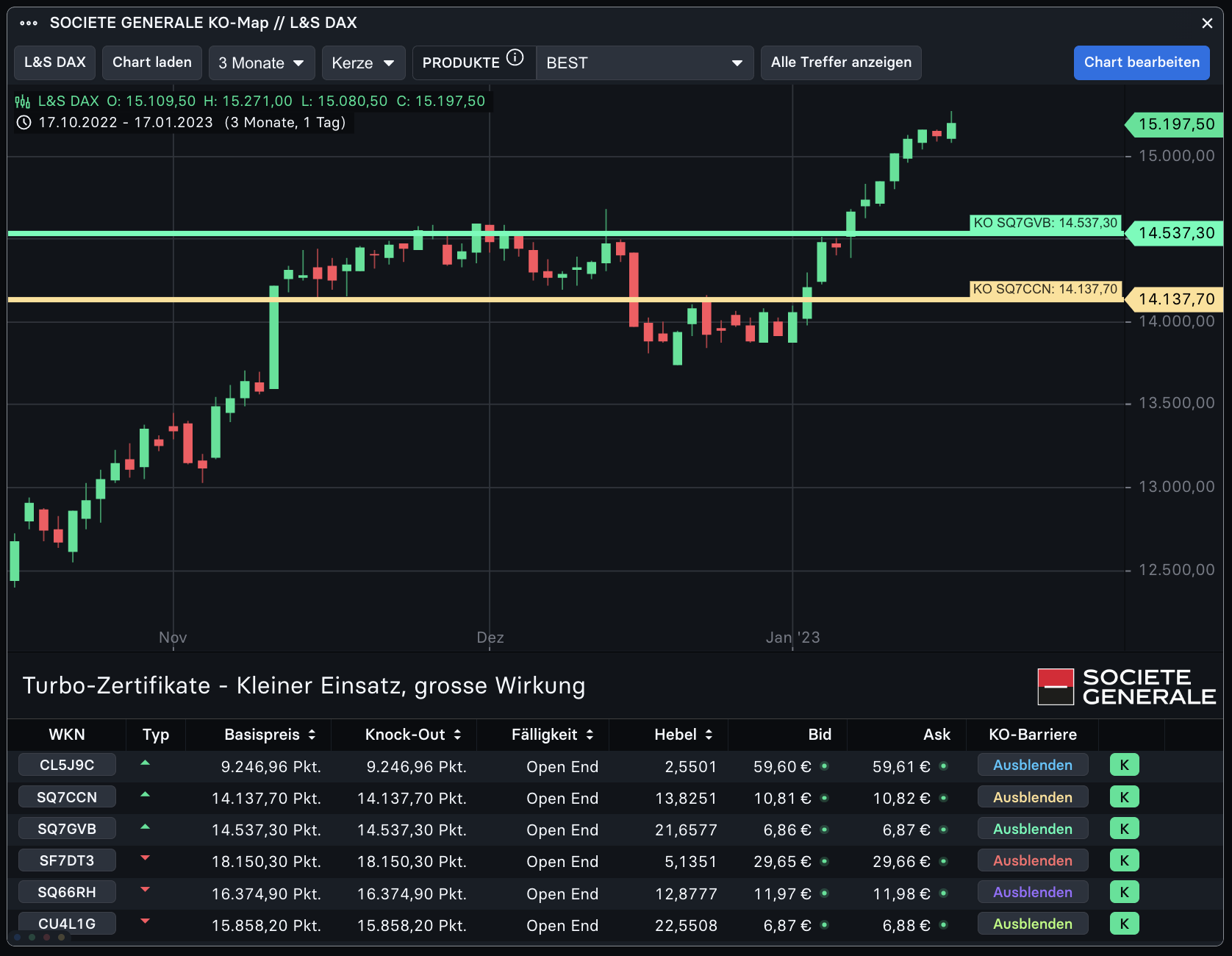Click the PRODUKTE info icon
The width and height of the screenshot is (1232, 956).
[515, 57]
